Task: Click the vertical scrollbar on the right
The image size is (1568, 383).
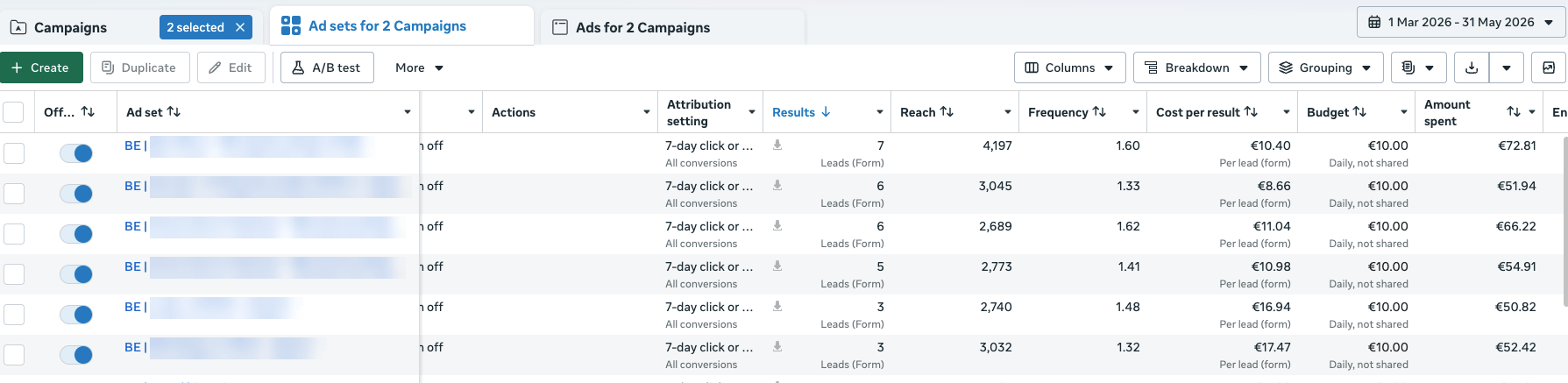Action: click(1564, 220)
